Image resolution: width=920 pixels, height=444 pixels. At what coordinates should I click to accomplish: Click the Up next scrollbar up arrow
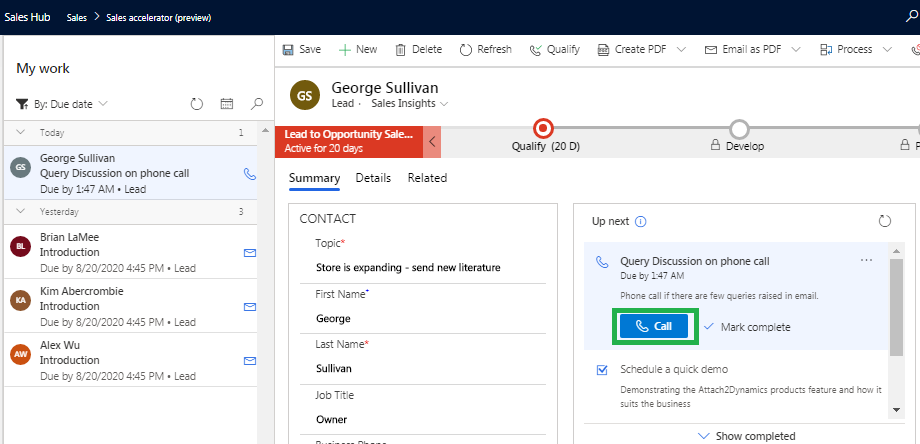tap(896, 251)
